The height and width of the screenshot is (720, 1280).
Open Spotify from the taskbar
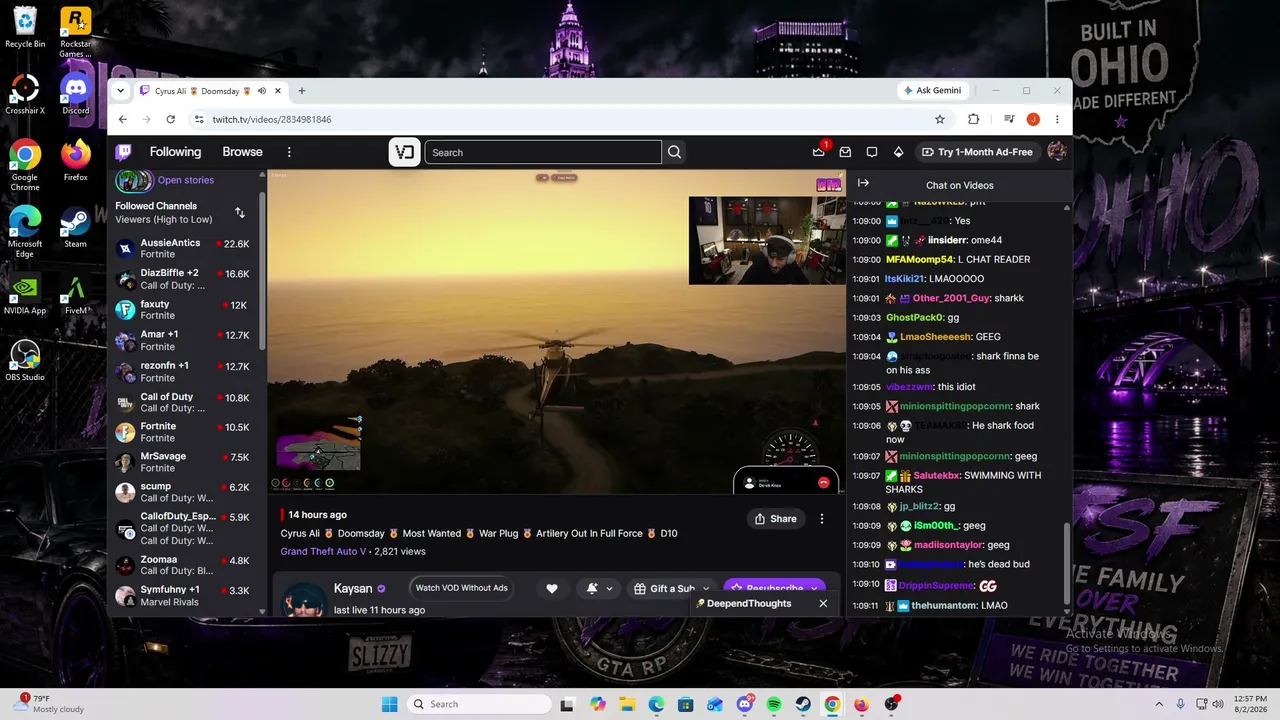[x=774, y=704]
